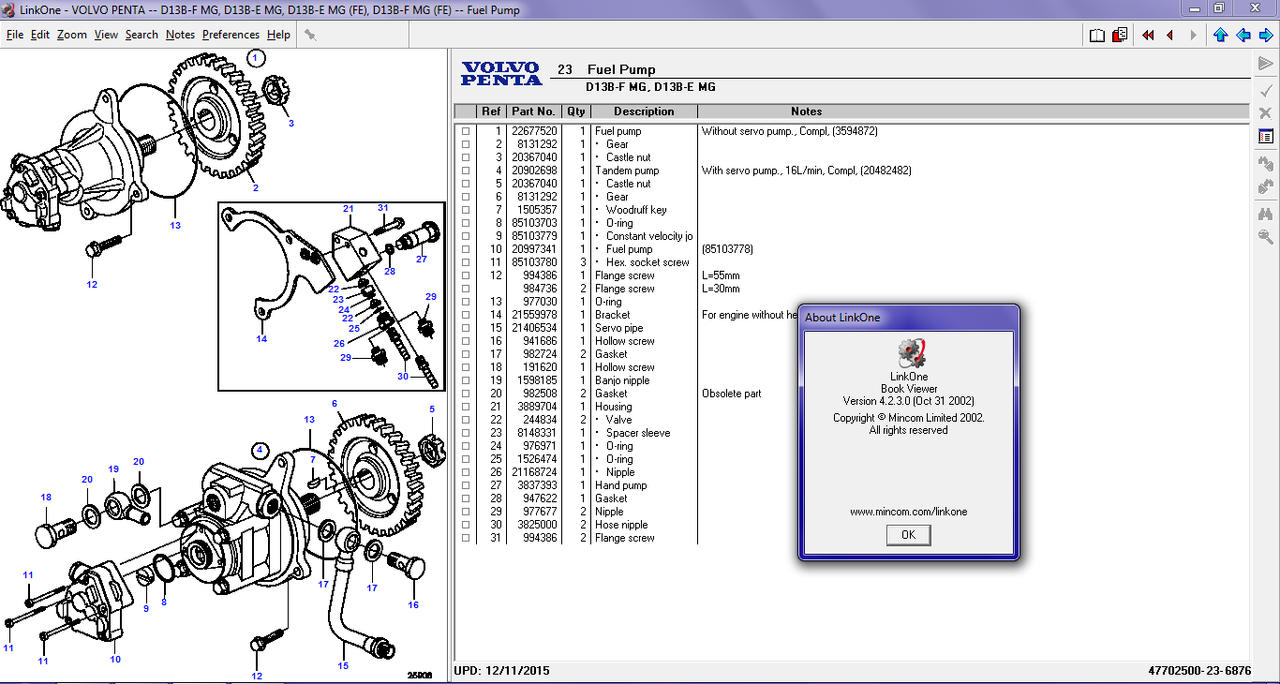Tick the checkbox for Ref 14 Bracket

pos(465,315)
